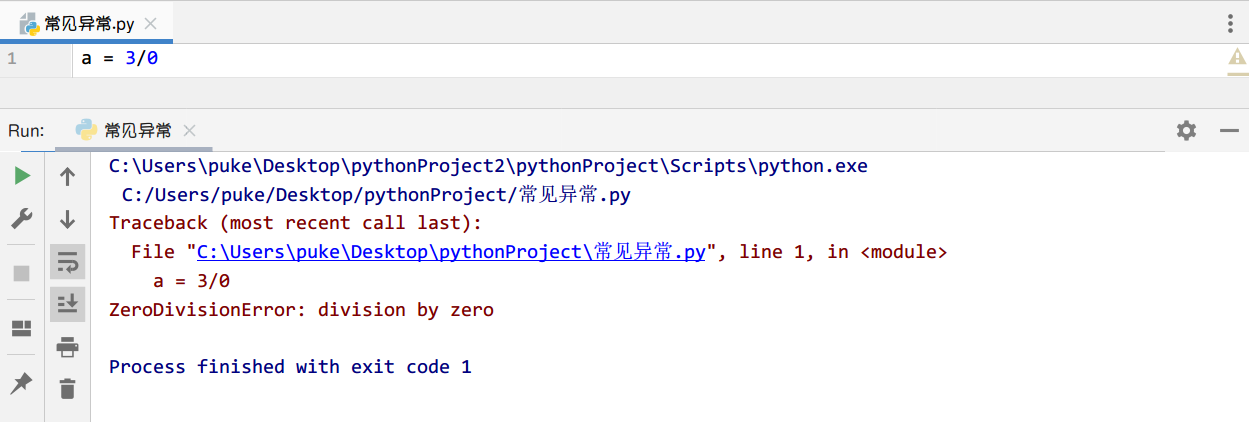
Task: Jump down the stack trace with down arrow
Action: point(68,220)
